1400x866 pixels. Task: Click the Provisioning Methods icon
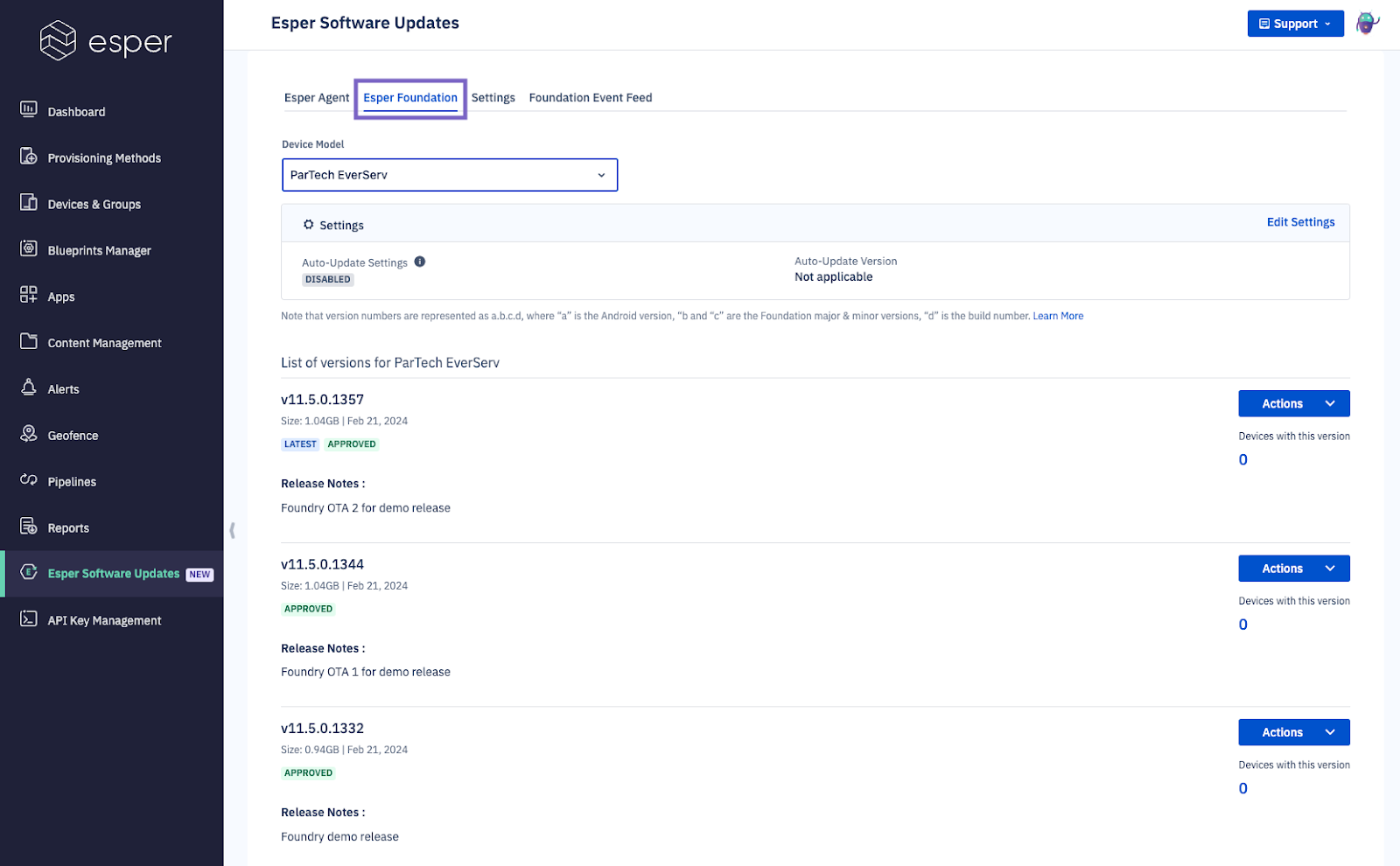tap(29, 156)
